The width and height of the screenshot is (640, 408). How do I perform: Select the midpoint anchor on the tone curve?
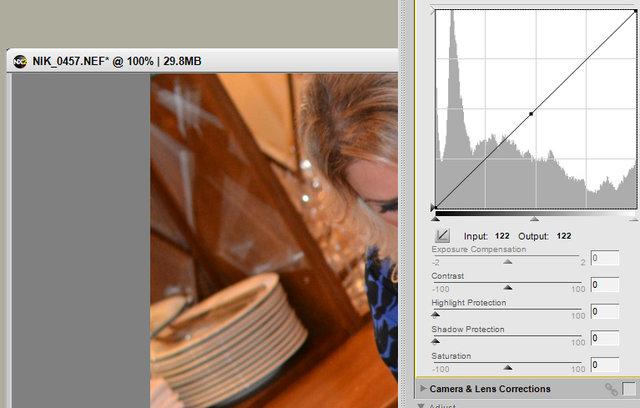coord(531,114)
